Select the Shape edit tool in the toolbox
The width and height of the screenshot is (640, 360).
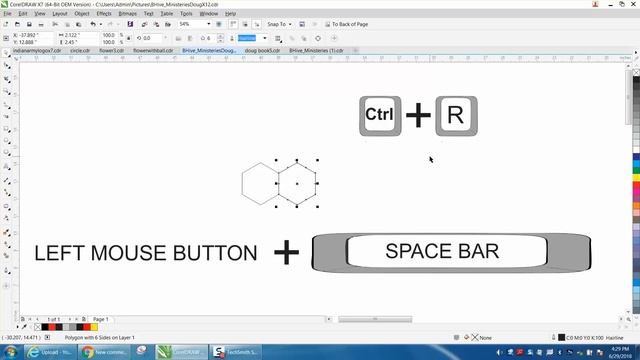point(6,66)
